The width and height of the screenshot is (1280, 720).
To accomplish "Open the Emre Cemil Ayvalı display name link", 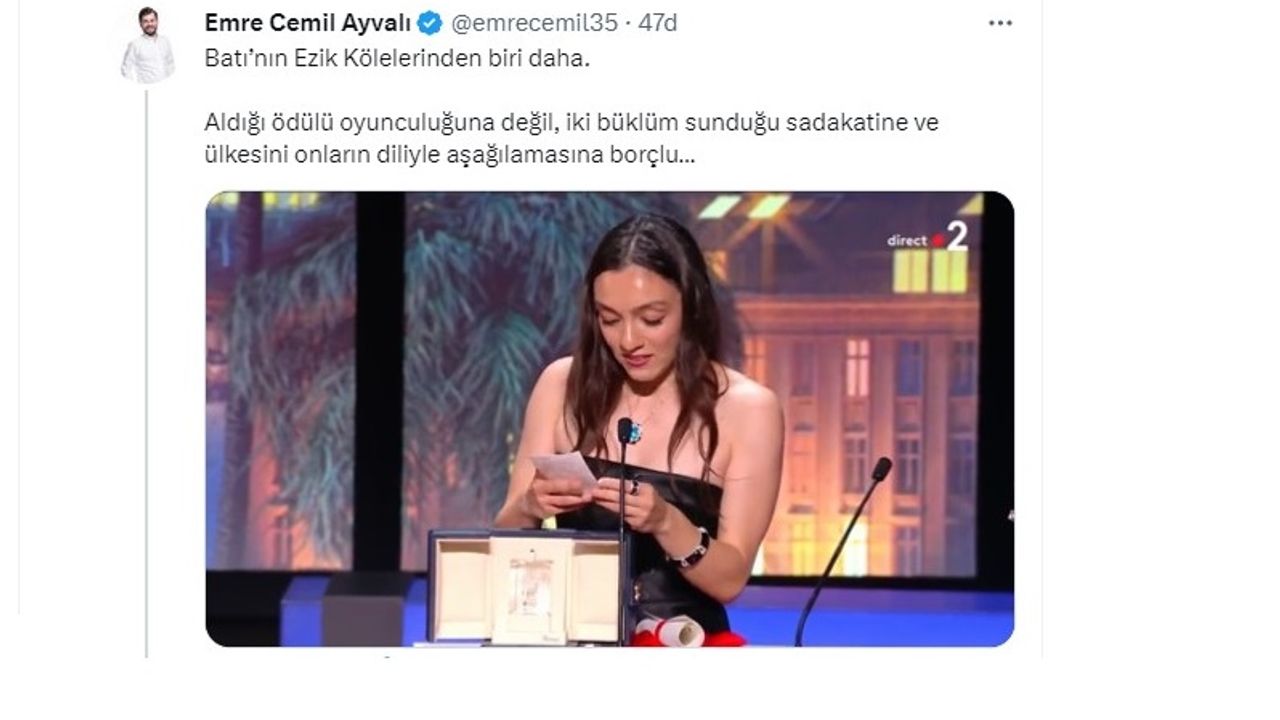I will tap(308, 23).
